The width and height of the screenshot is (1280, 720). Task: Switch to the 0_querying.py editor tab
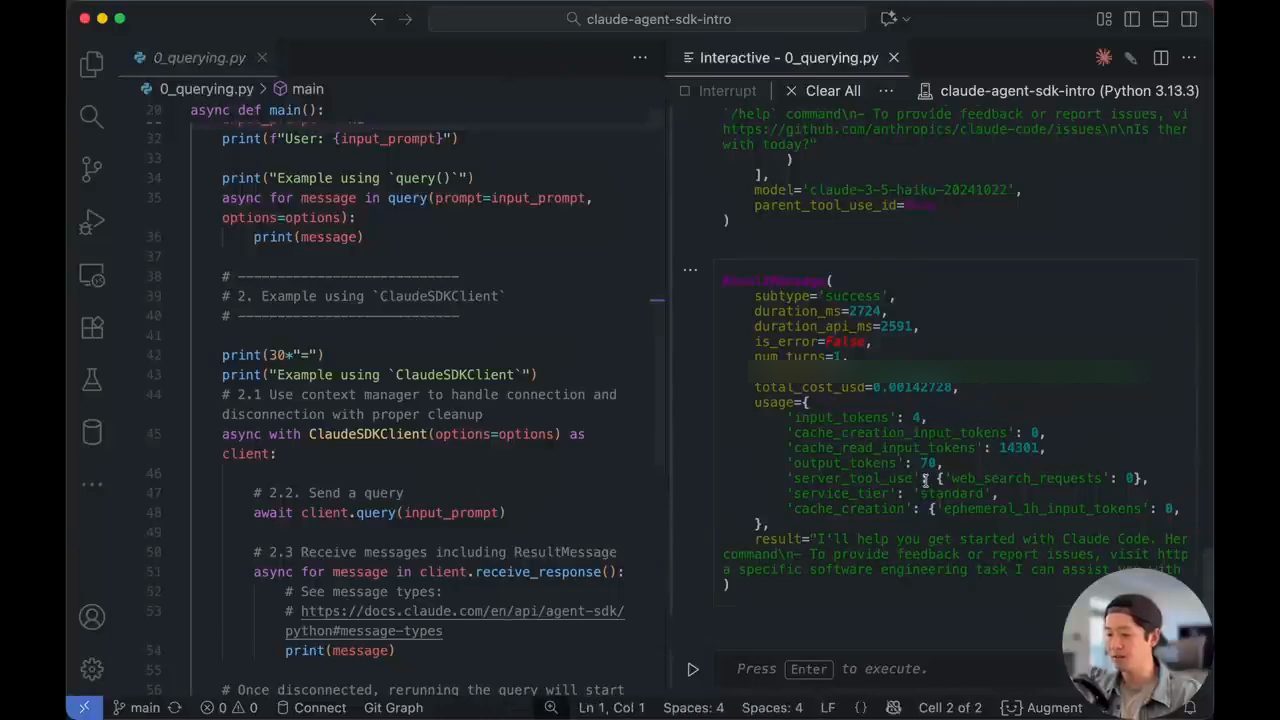199,58
